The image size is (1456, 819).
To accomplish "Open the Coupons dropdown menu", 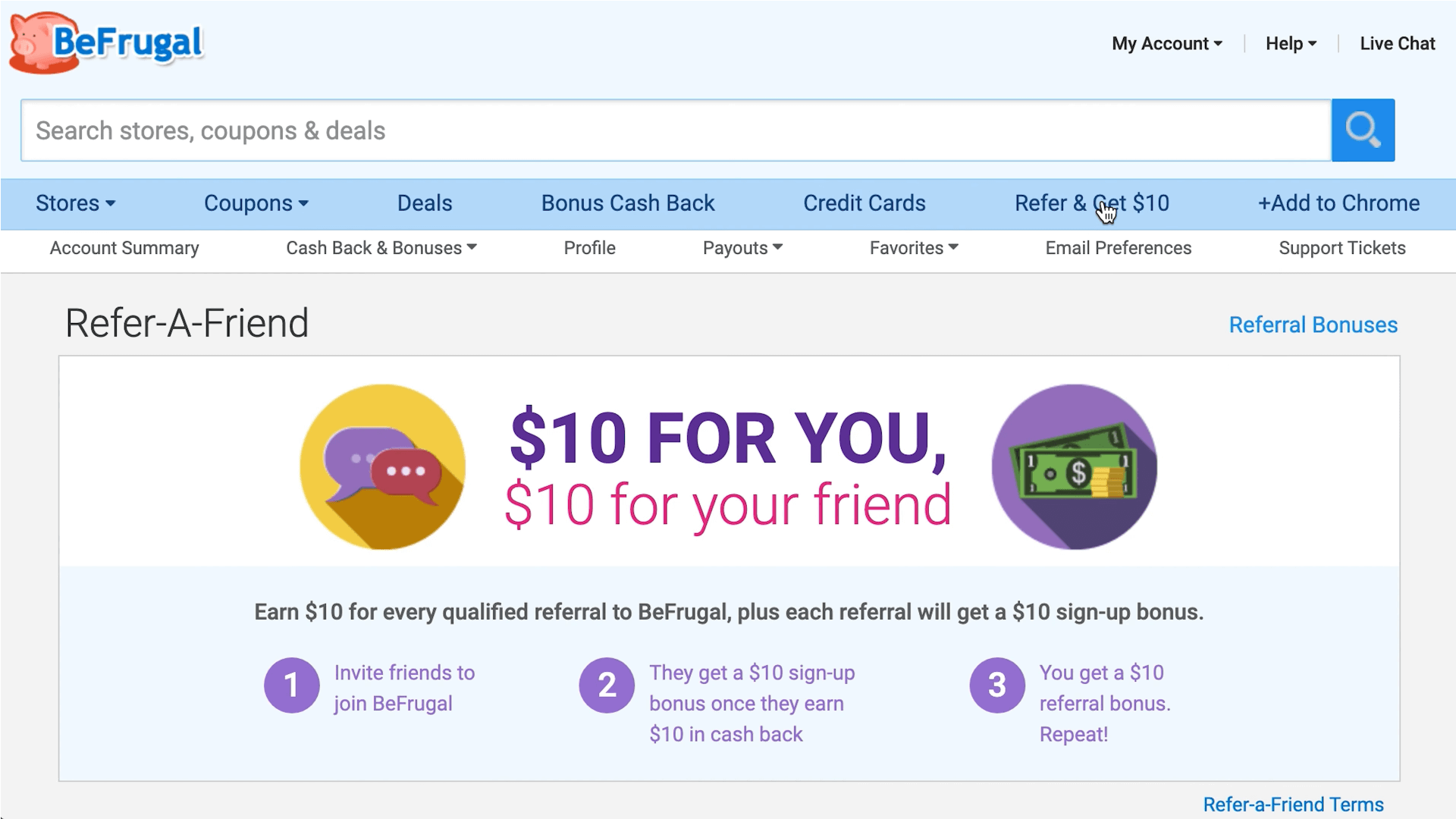I will [x=256, y=203].
